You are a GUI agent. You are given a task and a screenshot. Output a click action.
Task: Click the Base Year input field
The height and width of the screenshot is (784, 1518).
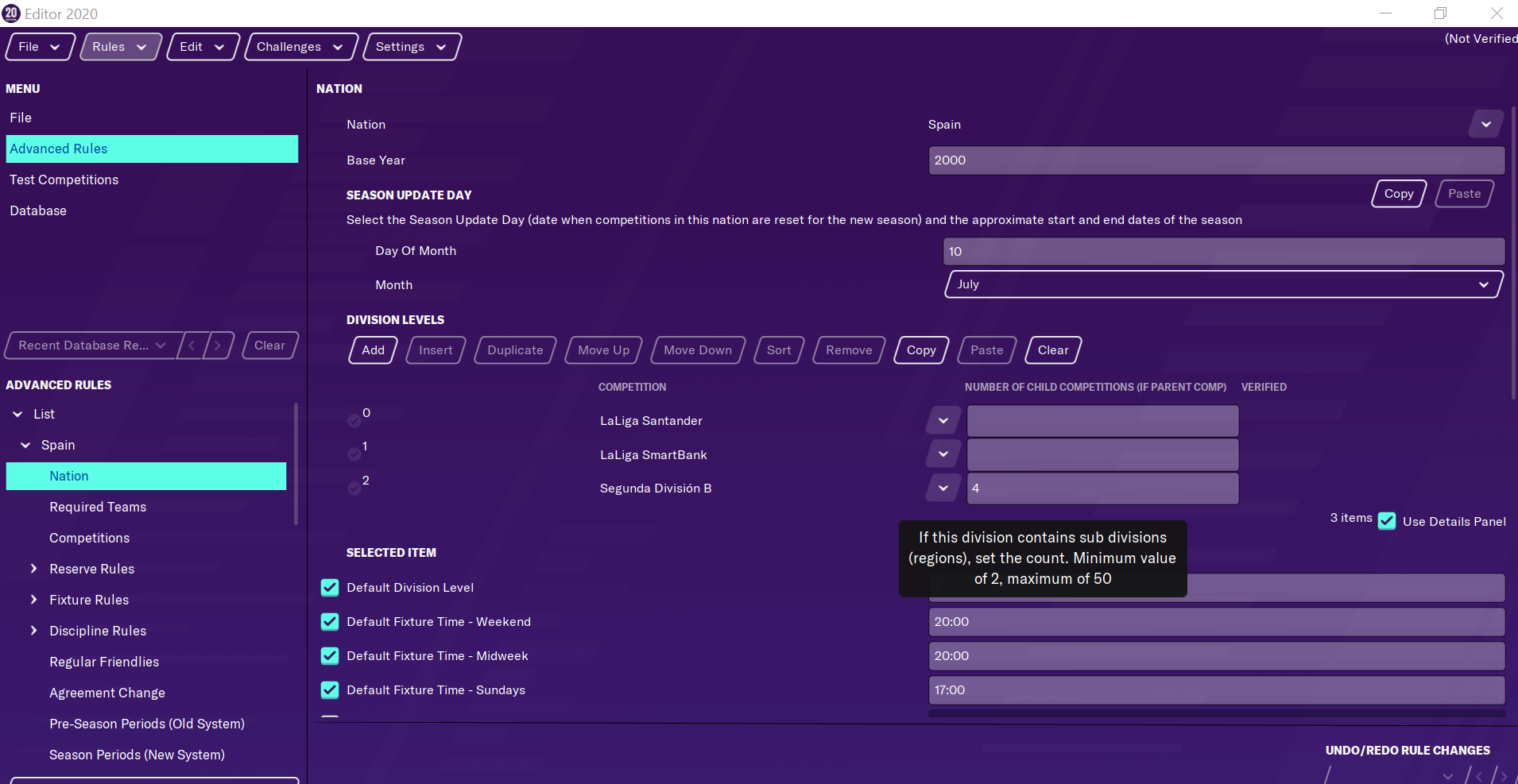pos(1215,160)
